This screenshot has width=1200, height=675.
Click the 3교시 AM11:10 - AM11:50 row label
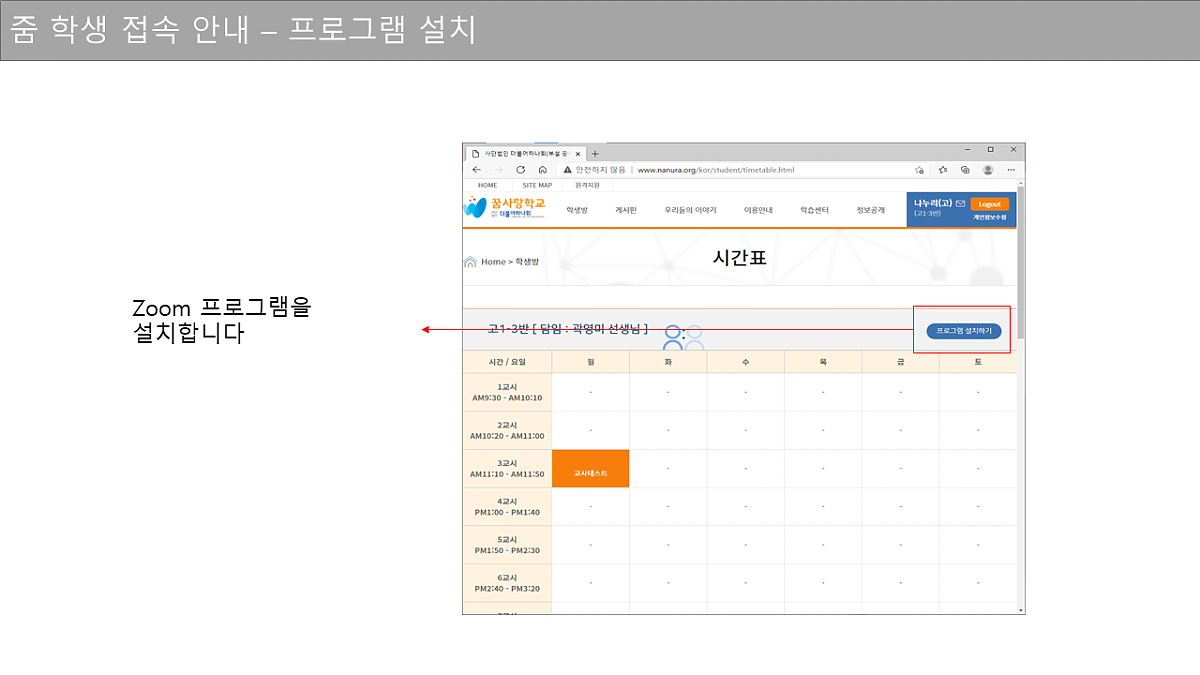pyautogui.click(x=507, y=469)
